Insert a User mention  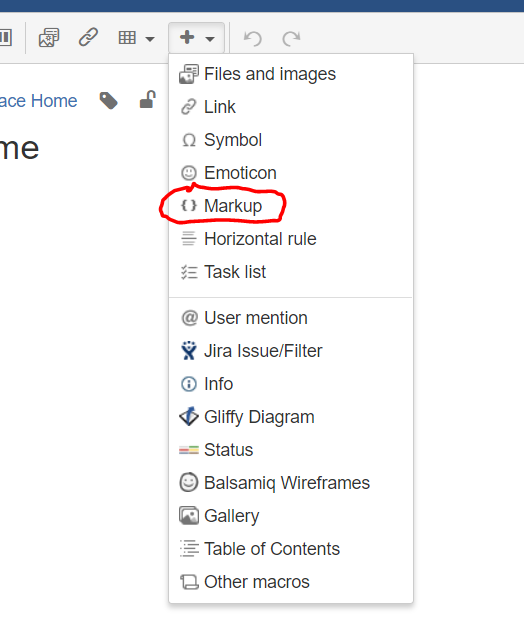[291, 318]
